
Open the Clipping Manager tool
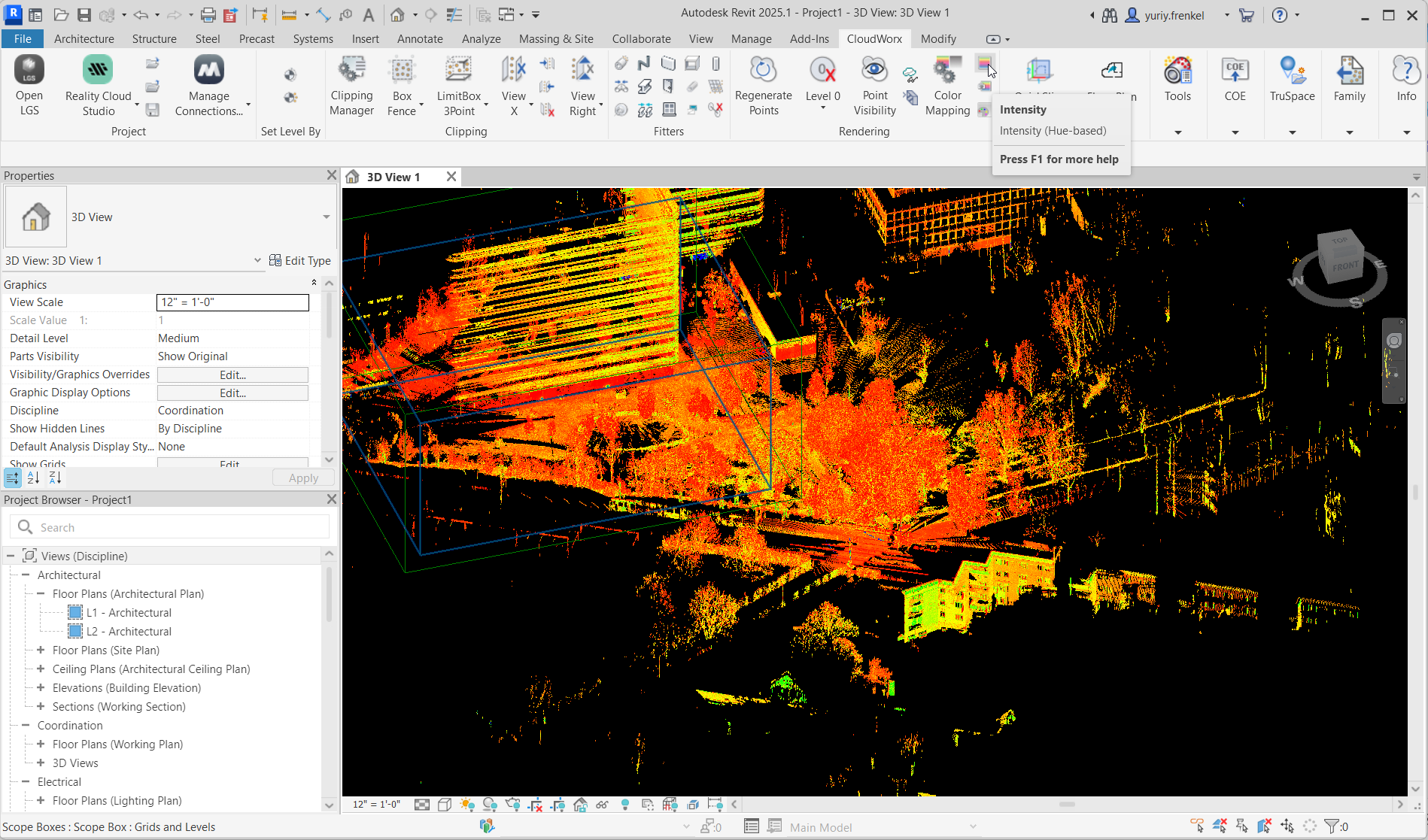(351, 86)
